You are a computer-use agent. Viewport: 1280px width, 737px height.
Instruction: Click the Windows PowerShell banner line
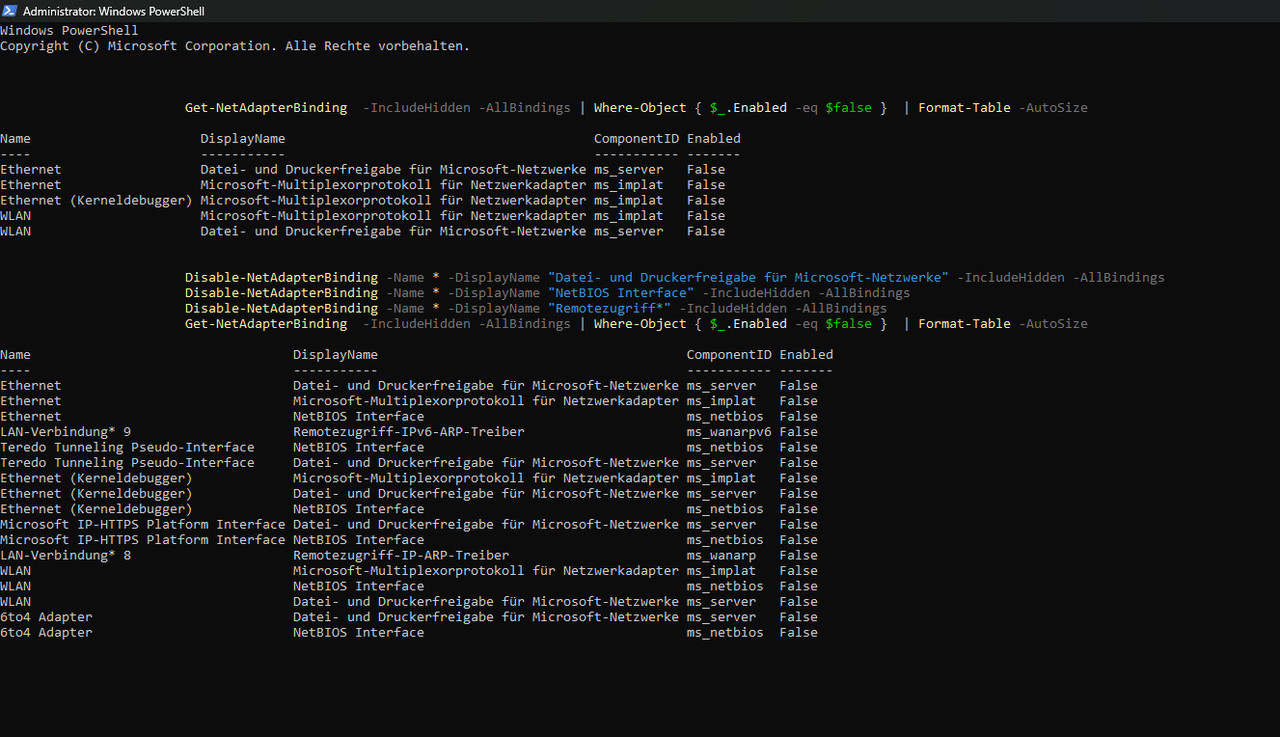[69, 31]
